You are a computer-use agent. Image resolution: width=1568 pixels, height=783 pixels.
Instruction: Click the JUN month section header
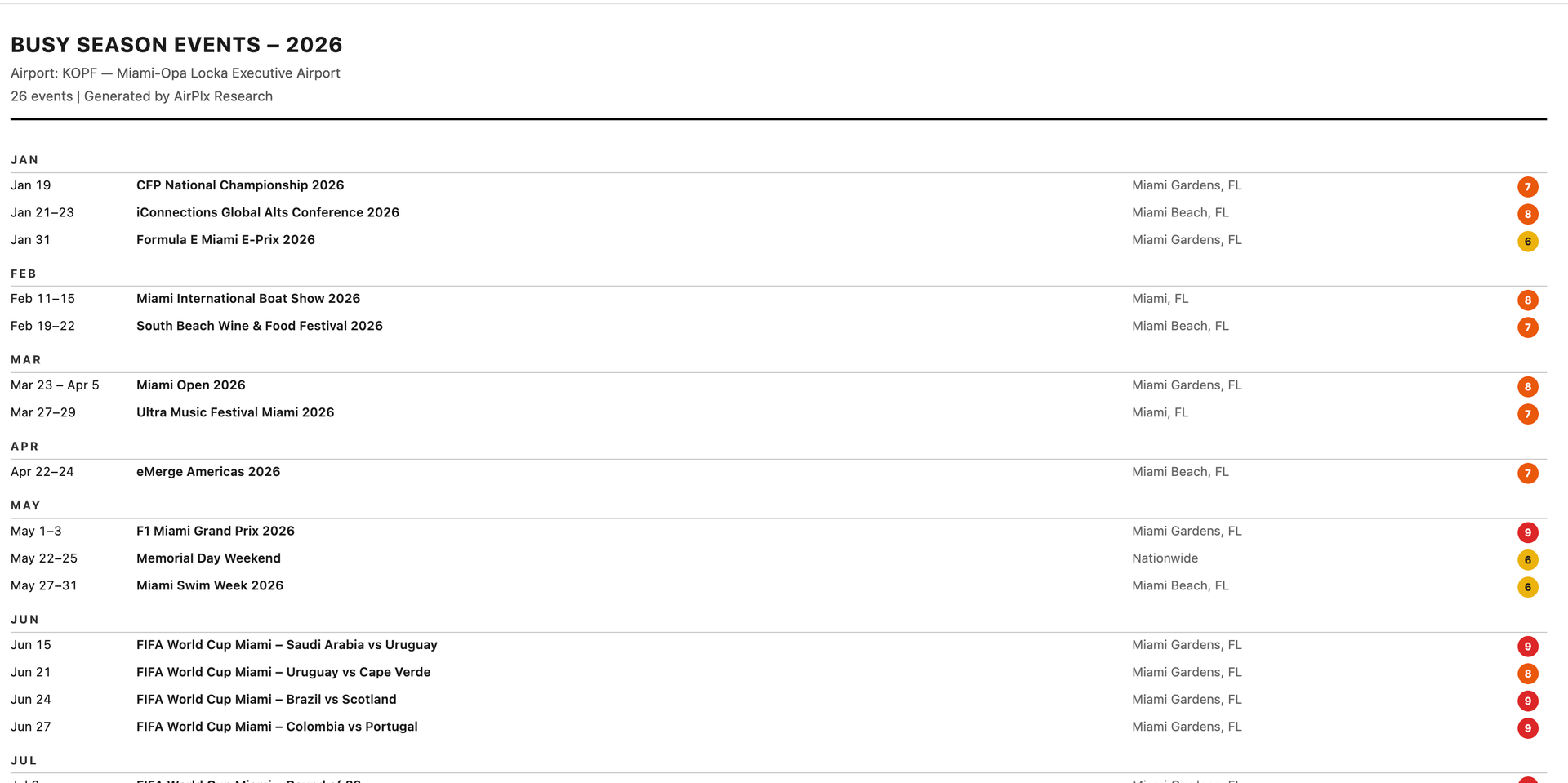click(24, 620)
